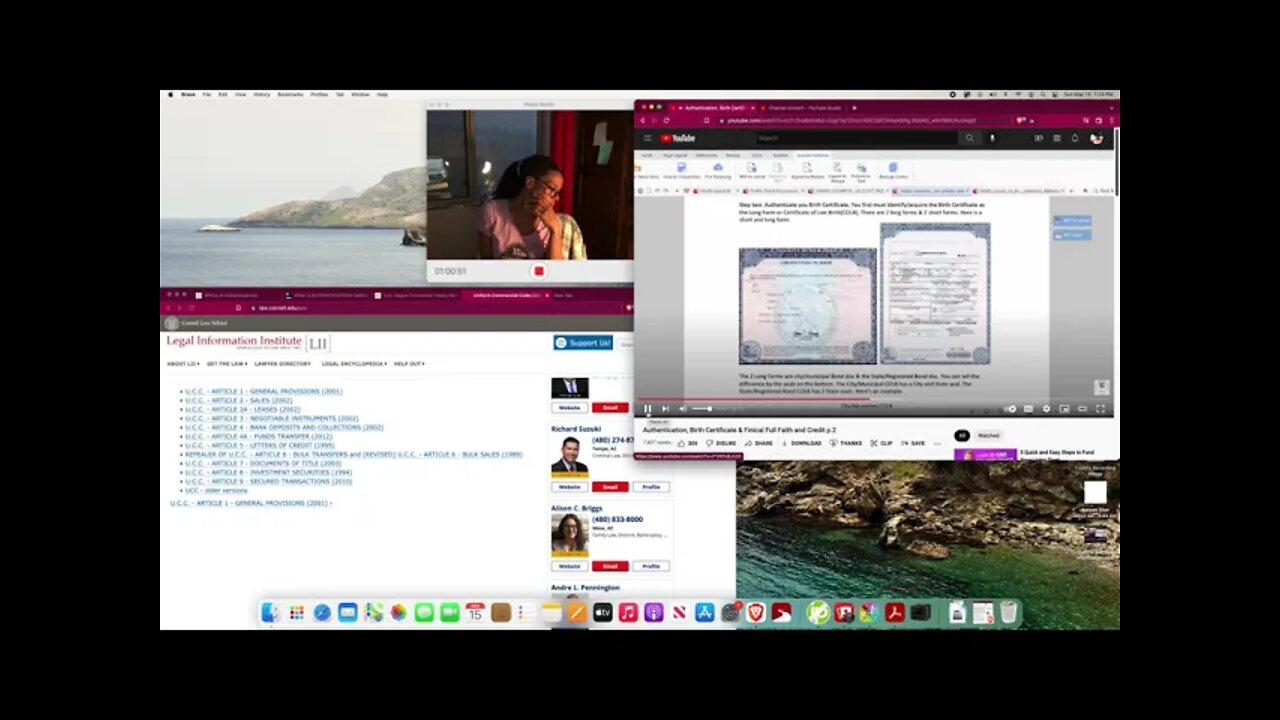Viewport: 1280px width, 720px height.
Task: Click THANKS under the video
Action: click(x=846, y=443)
